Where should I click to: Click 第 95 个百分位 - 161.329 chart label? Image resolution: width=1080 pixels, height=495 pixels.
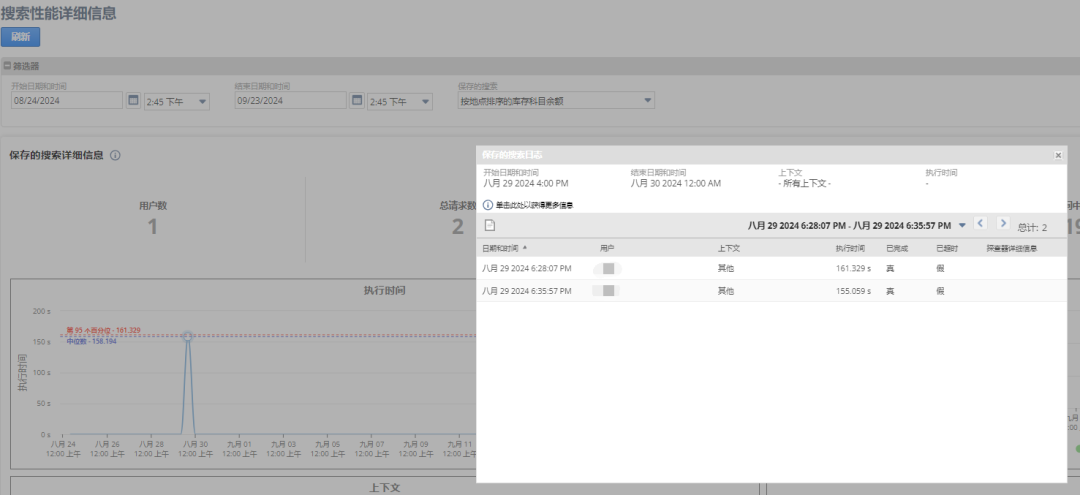[103, 330]
